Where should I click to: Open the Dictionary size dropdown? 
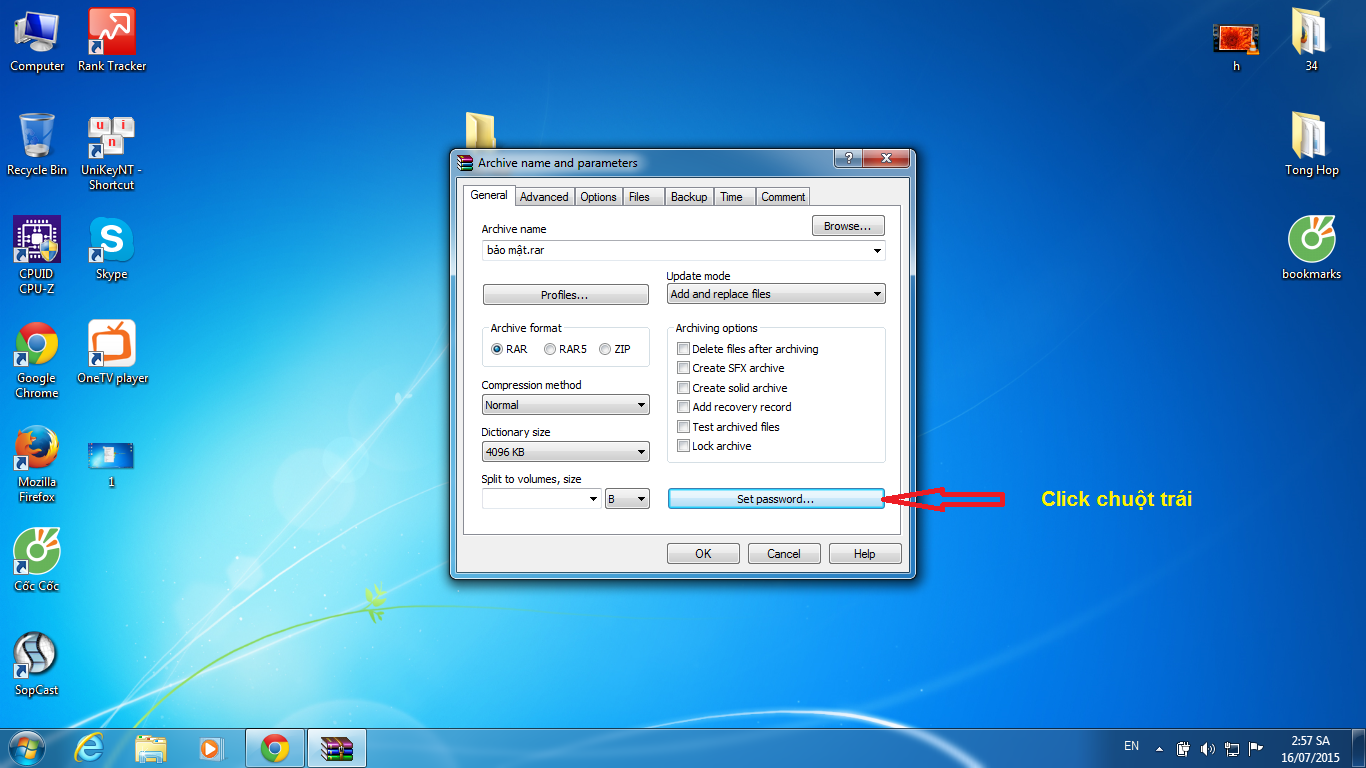coord(565,452)
